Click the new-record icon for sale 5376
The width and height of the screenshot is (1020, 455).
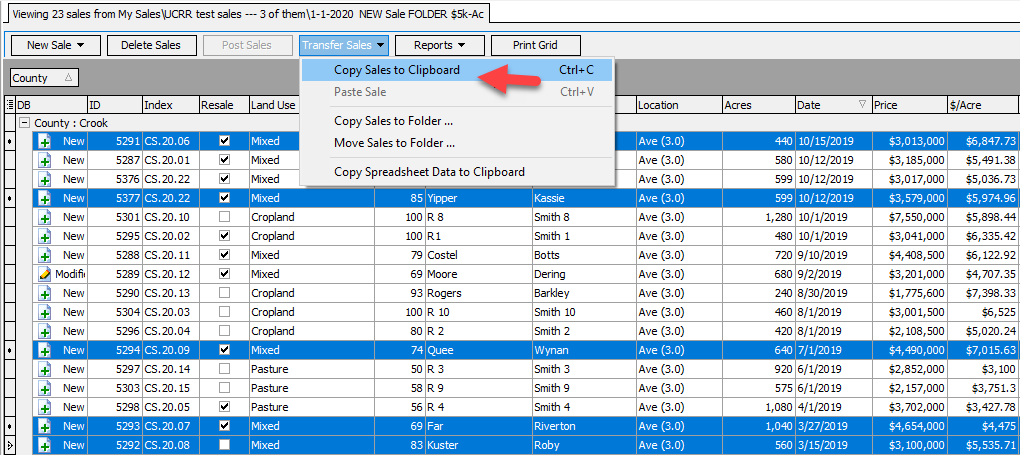[44, 179]
